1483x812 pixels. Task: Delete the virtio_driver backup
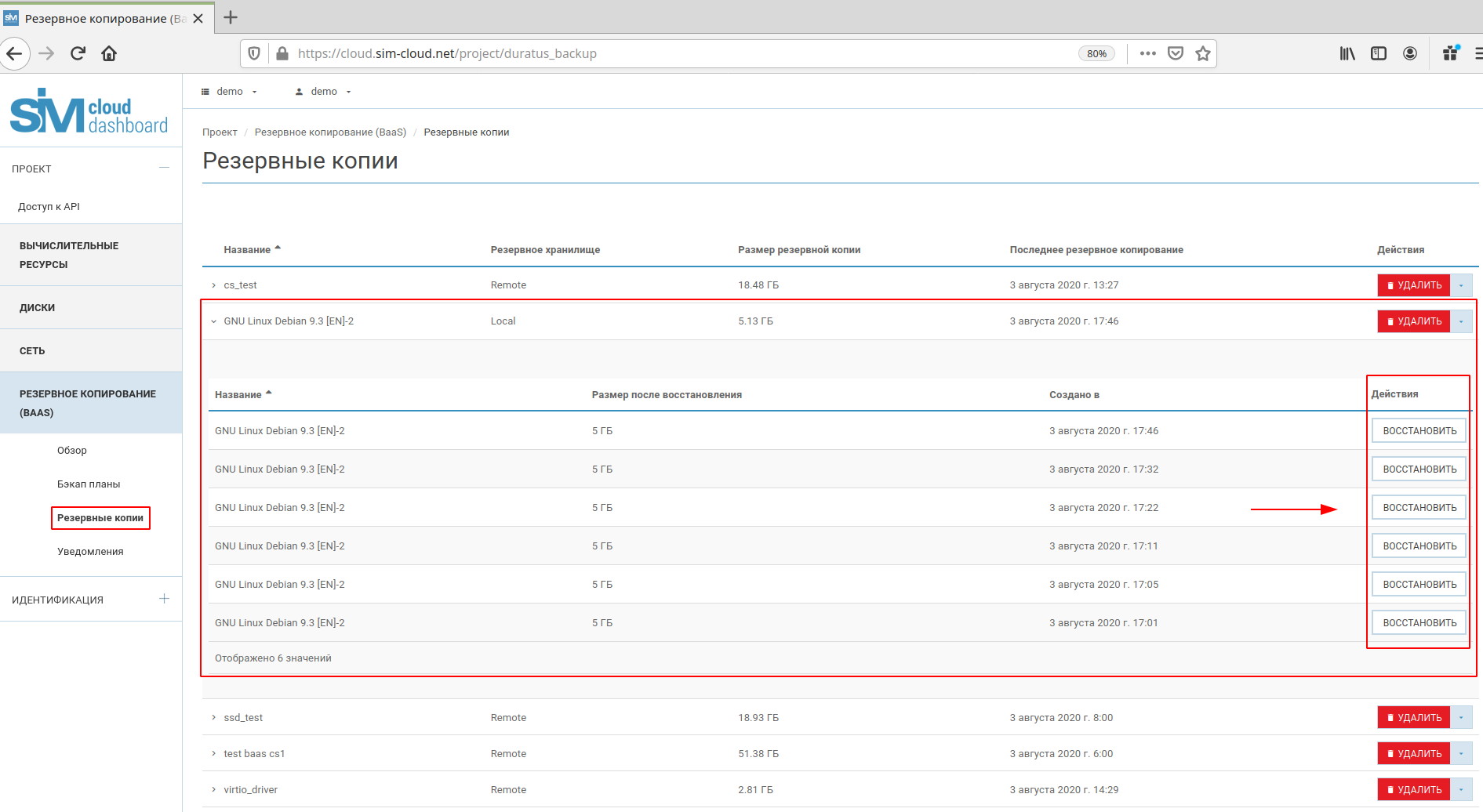(x=1413, y=790)
